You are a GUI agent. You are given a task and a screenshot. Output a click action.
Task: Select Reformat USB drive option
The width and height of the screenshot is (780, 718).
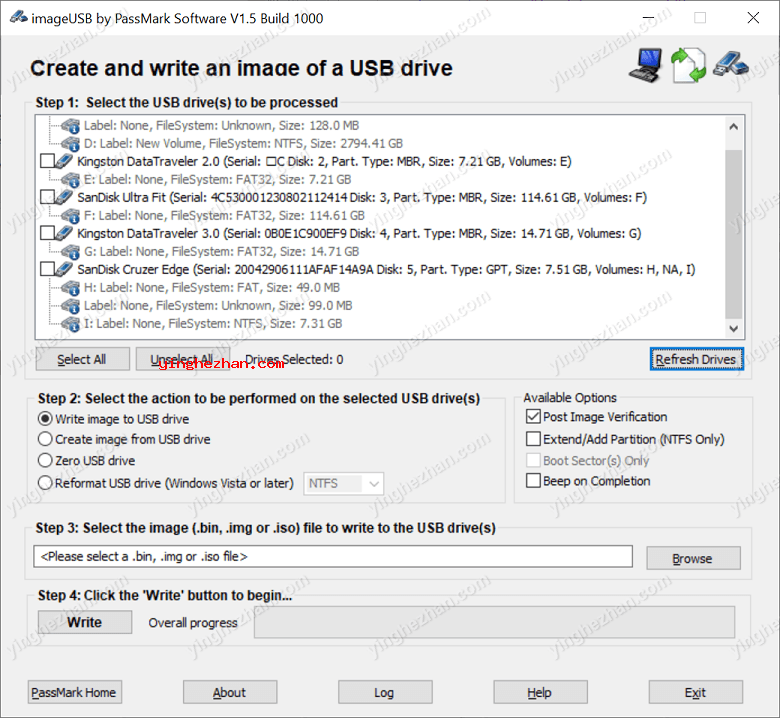pos(45,483)
